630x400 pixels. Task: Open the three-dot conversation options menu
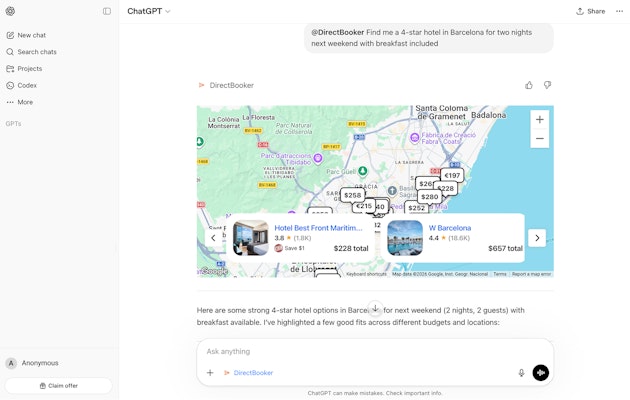coord(619,11)
